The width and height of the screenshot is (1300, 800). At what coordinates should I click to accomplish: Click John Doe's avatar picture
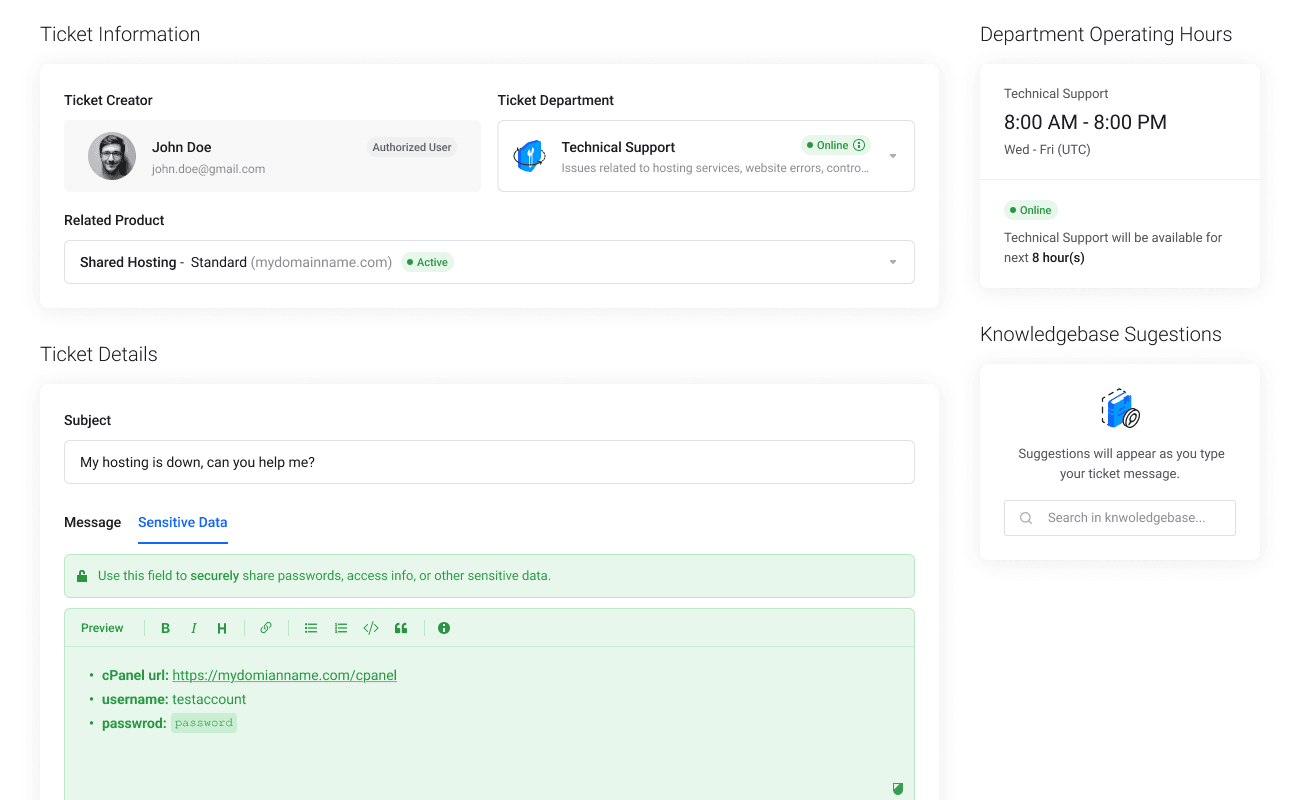(112, 156)
